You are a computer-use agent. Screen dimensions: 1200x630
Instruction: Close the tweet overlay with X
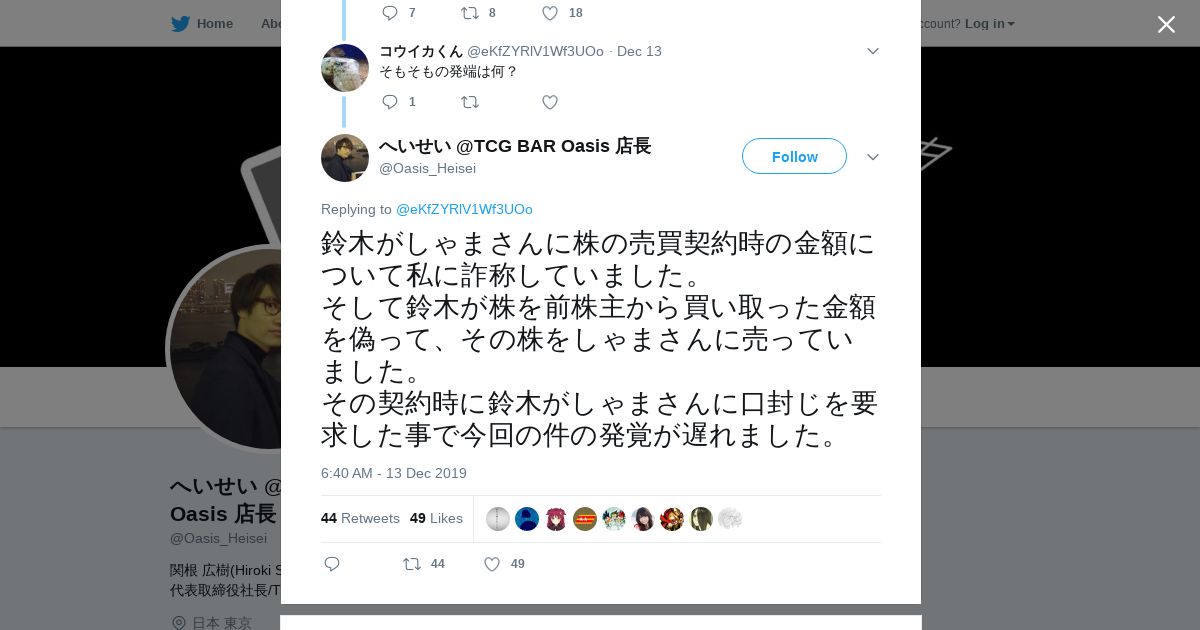point(1166,24)
